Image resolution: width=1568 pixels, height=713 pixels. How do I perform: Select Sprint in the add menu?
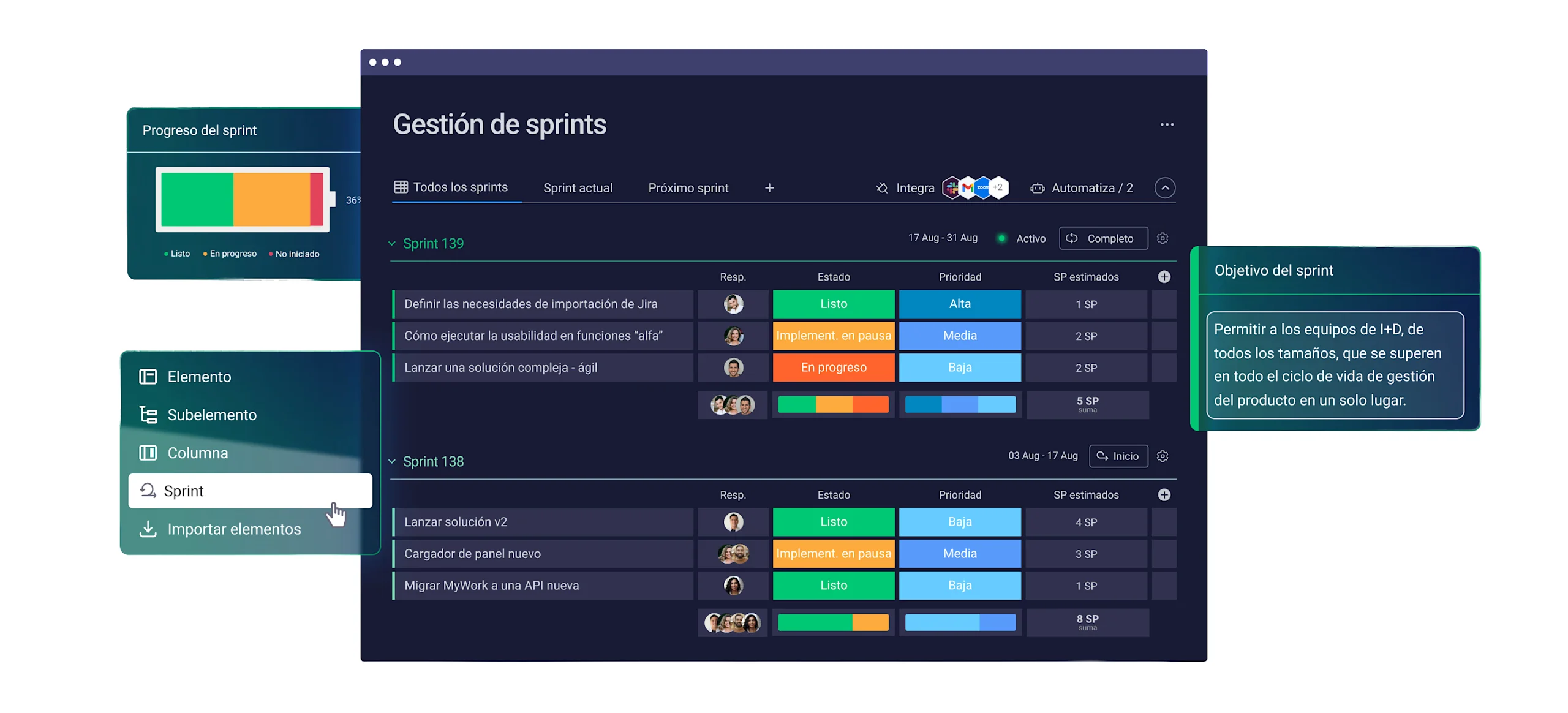point(249,491)
